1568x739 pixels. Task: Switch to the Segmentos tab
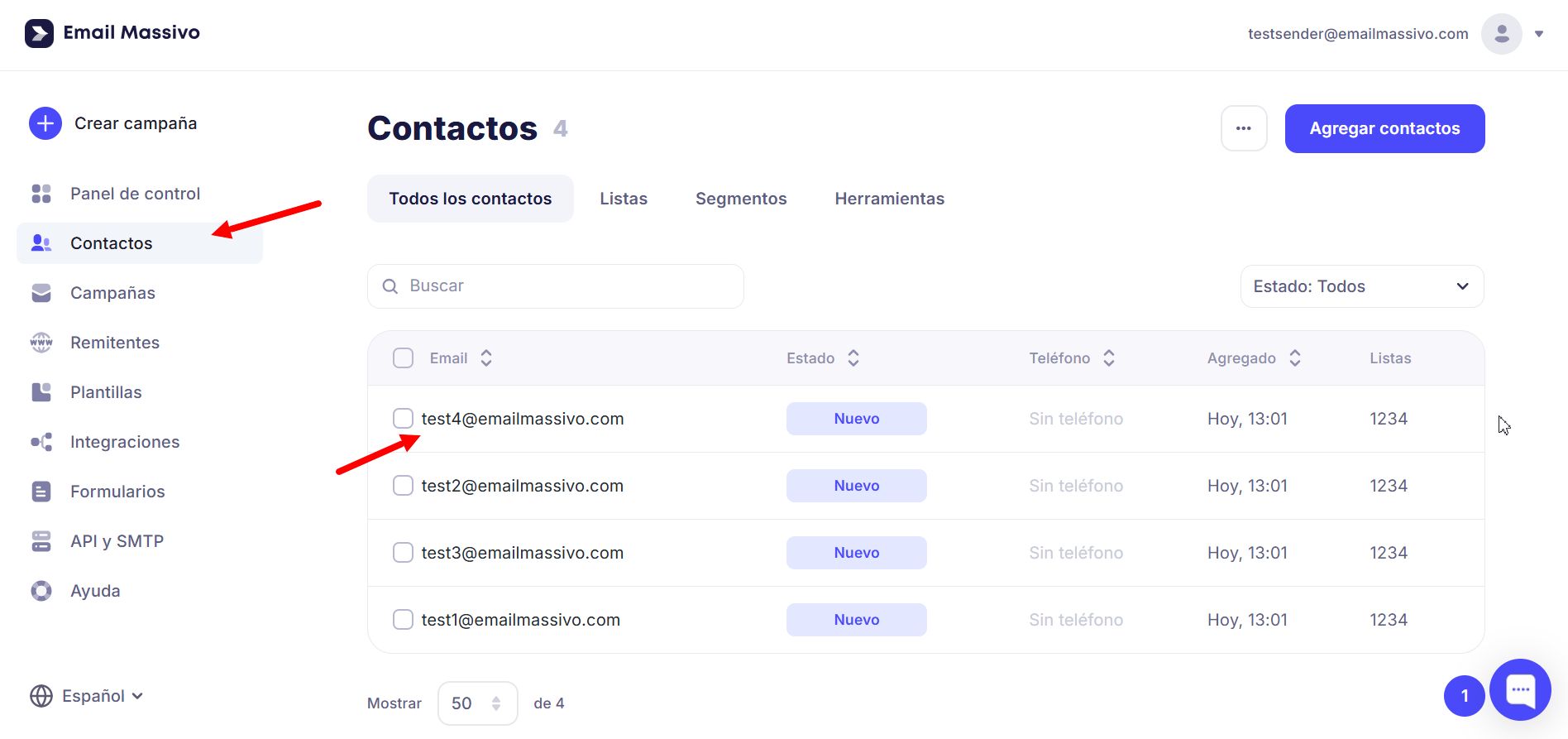tap(740, 199)
